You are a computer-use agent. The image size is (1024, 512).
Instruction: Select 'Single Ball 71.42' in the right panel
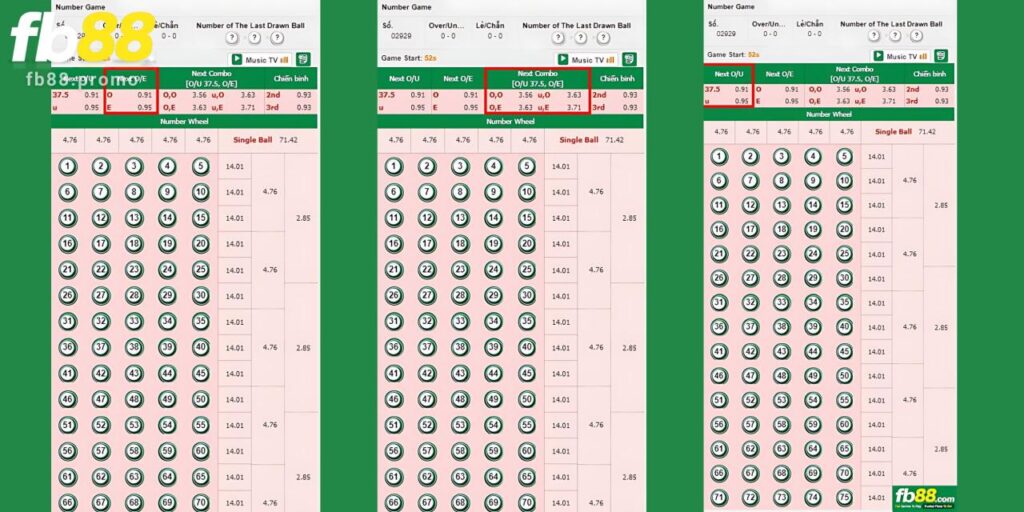905,132
